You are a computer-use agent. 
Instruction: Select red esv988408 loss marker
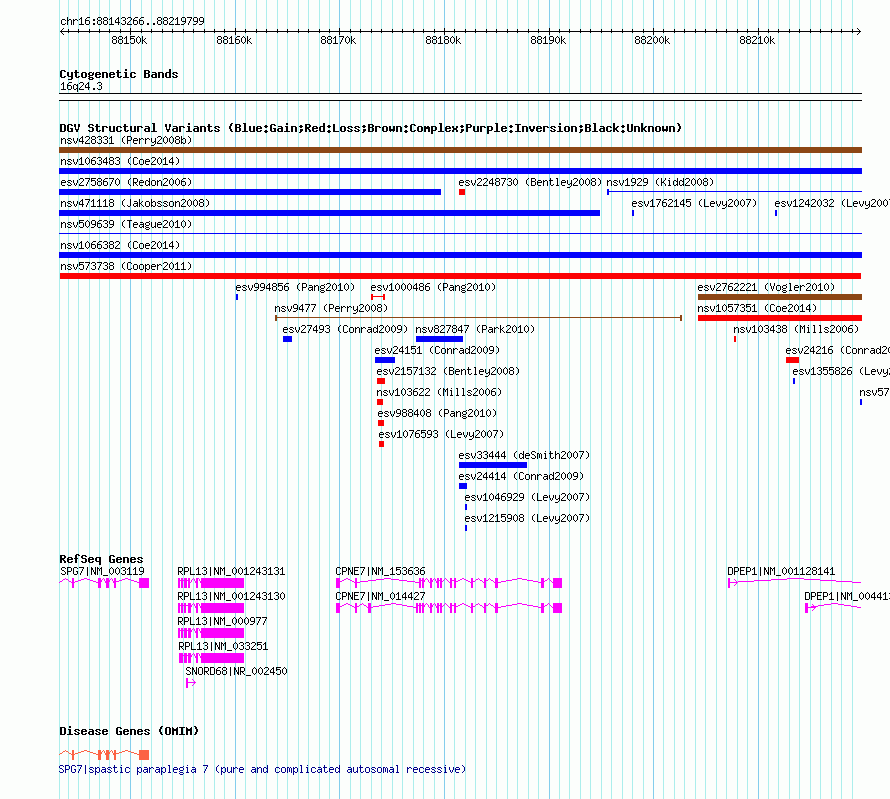pyautogui.click(x=381, y=423)
